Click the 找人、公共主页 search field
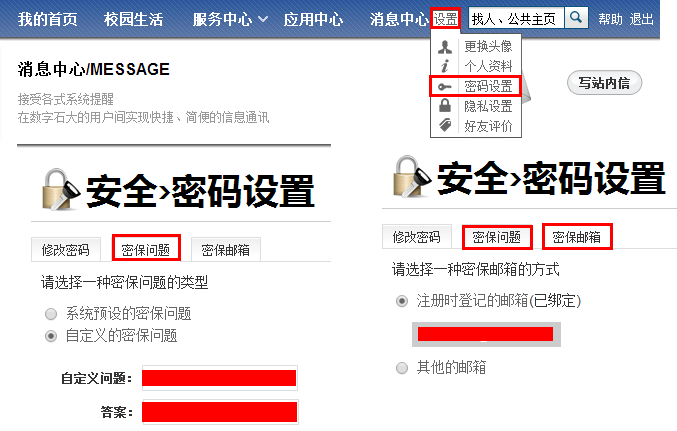 click(x=516, y=18)
